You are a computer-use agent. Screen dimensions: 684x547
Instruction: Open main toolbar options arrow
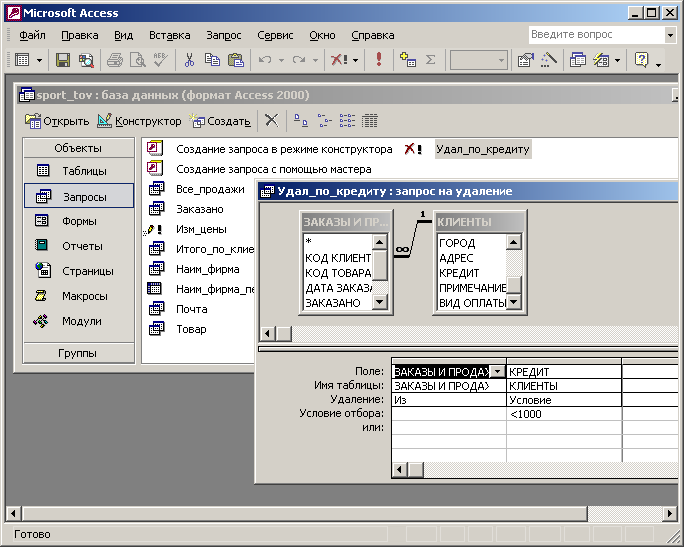click(659, 65)
